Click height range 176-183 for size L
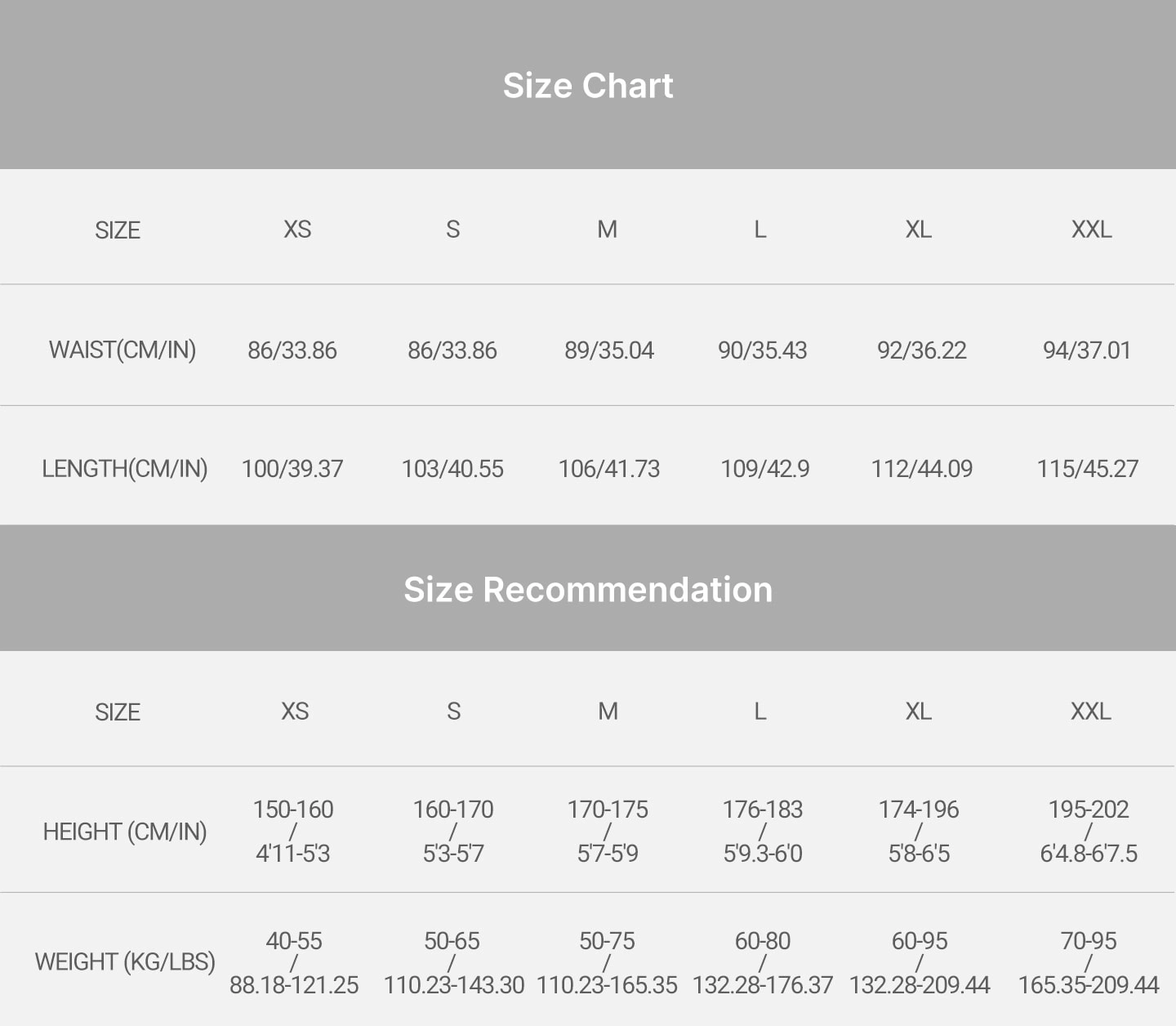 [763, 810]
